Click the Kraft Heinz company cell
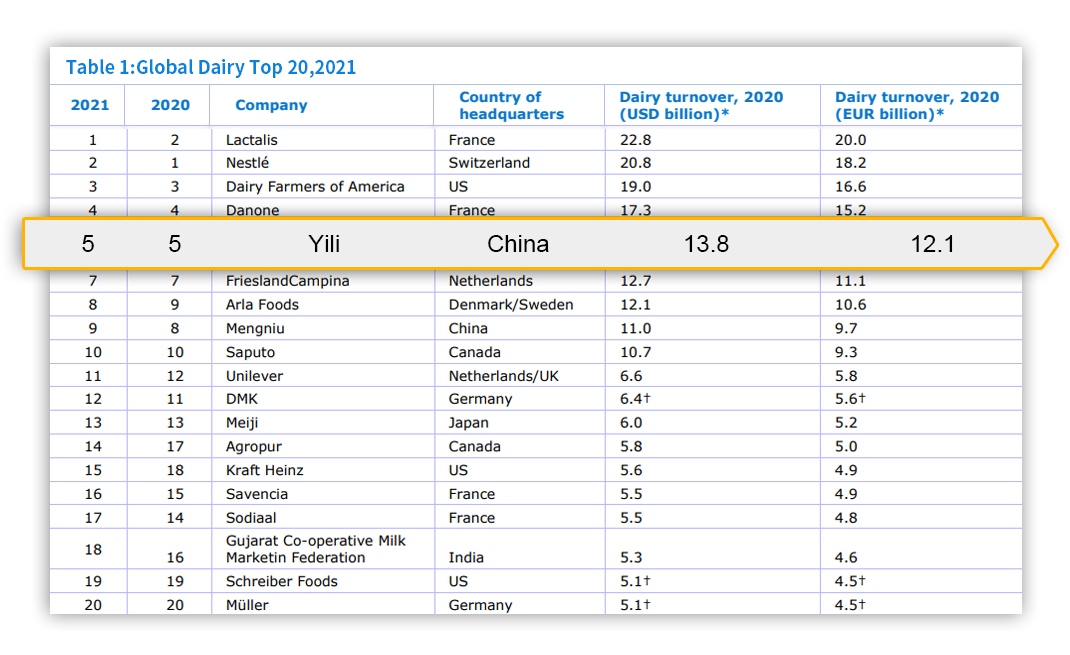Image resolution: width=1070 pixels, height=655 pixels. 264,470
